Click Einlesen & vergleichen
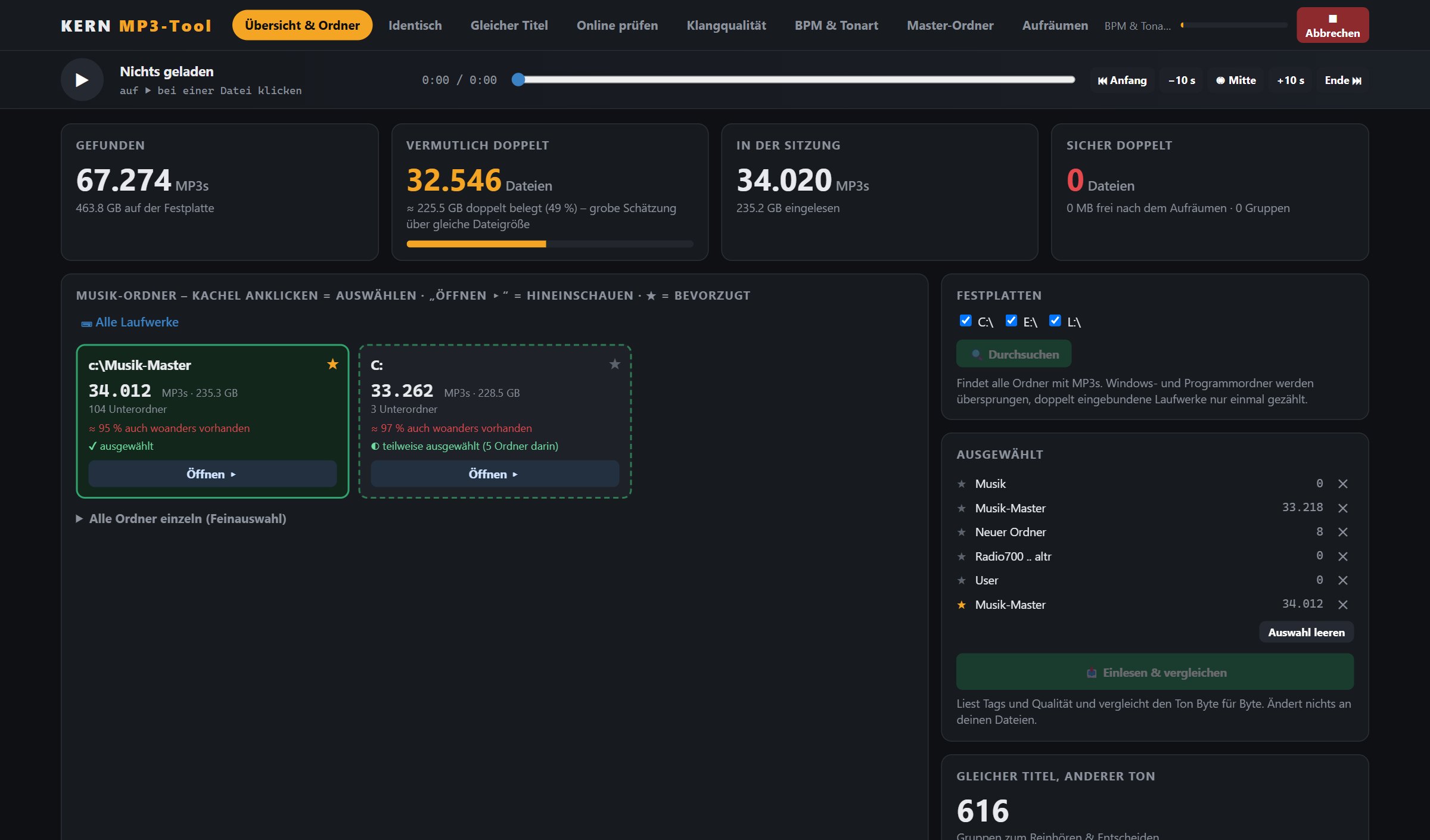1430x840 pixels. tap(1155, 672)
